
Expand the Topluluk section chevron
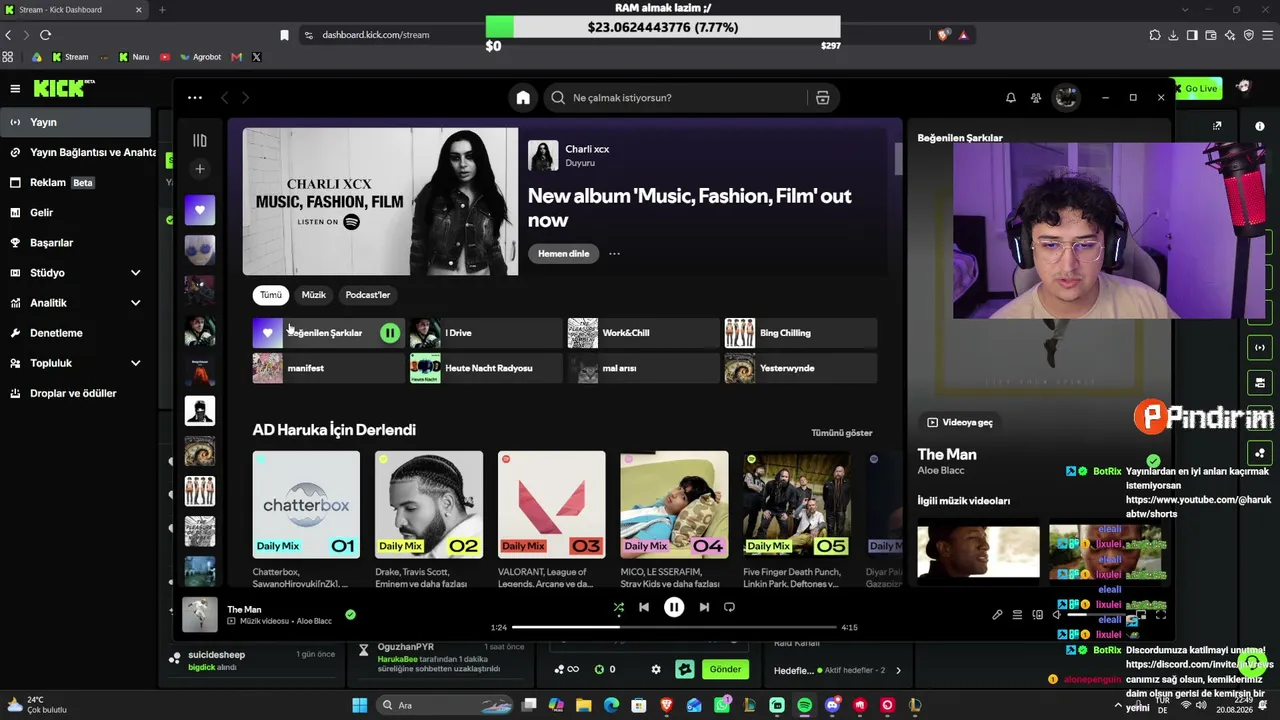(x=135, y=363)
